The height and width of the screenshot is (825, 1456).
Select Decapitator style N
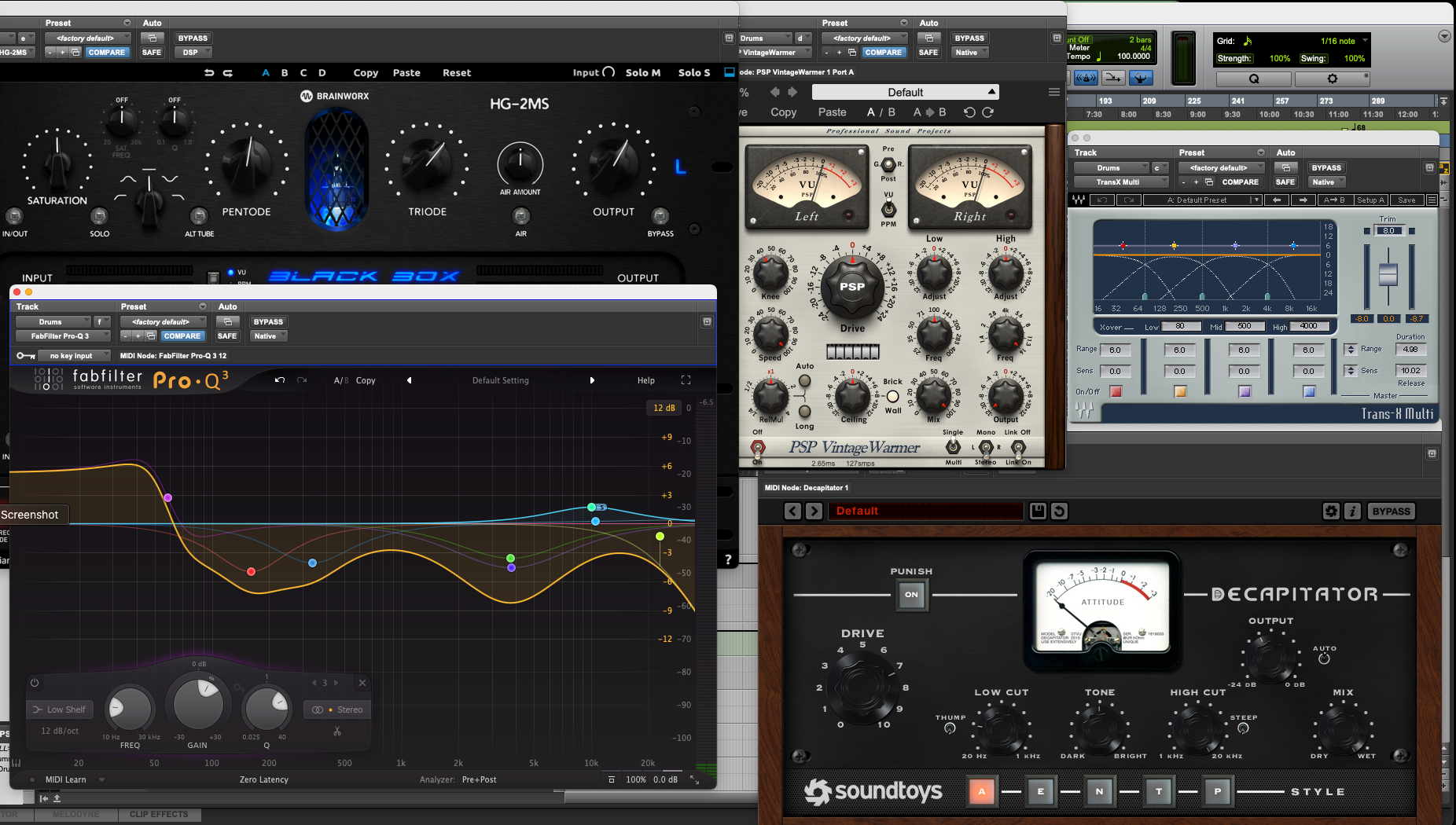(1100, 791)
